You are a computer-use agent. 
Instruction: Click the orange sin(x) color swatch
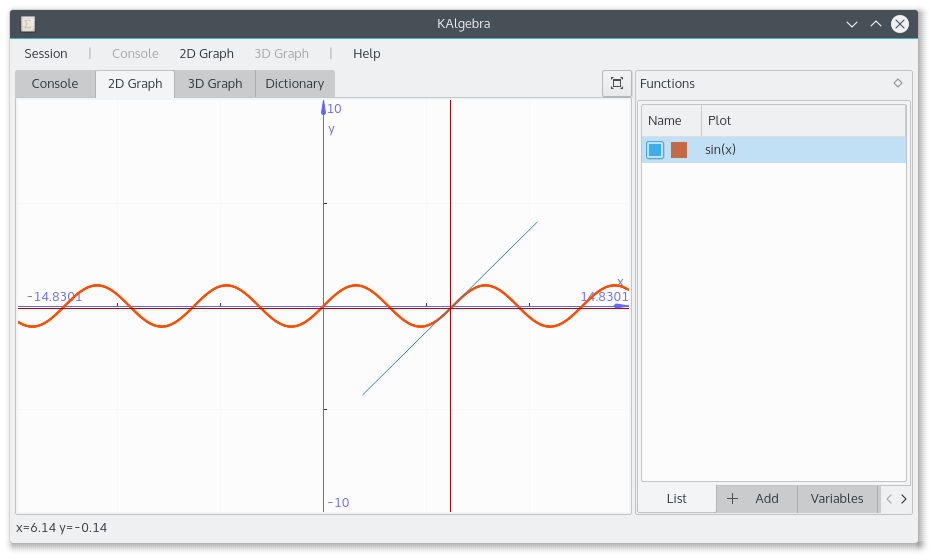(679, 150)
